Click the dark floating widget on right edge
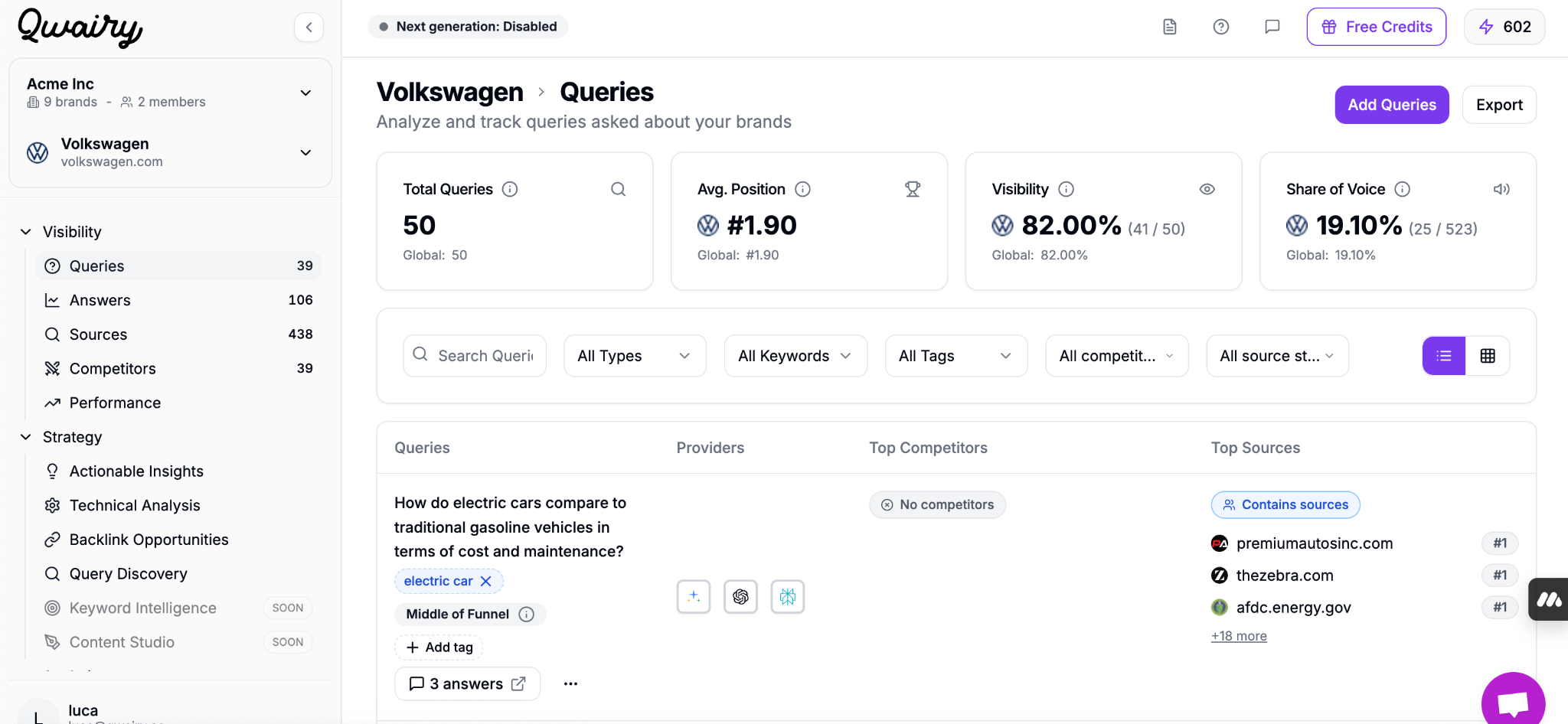1568x724 pixels. point(1548,599)
